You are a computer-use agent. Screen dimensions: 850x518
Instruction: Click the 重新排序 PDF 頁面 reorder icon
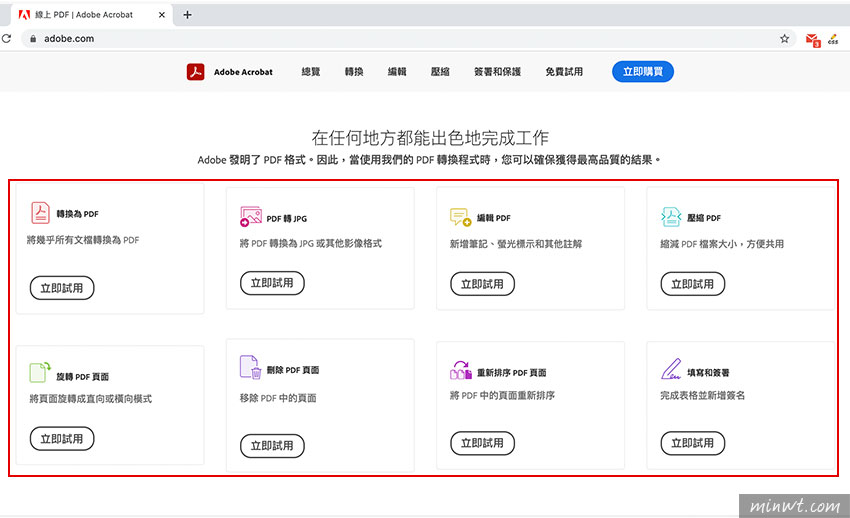(x=461, y=370)
